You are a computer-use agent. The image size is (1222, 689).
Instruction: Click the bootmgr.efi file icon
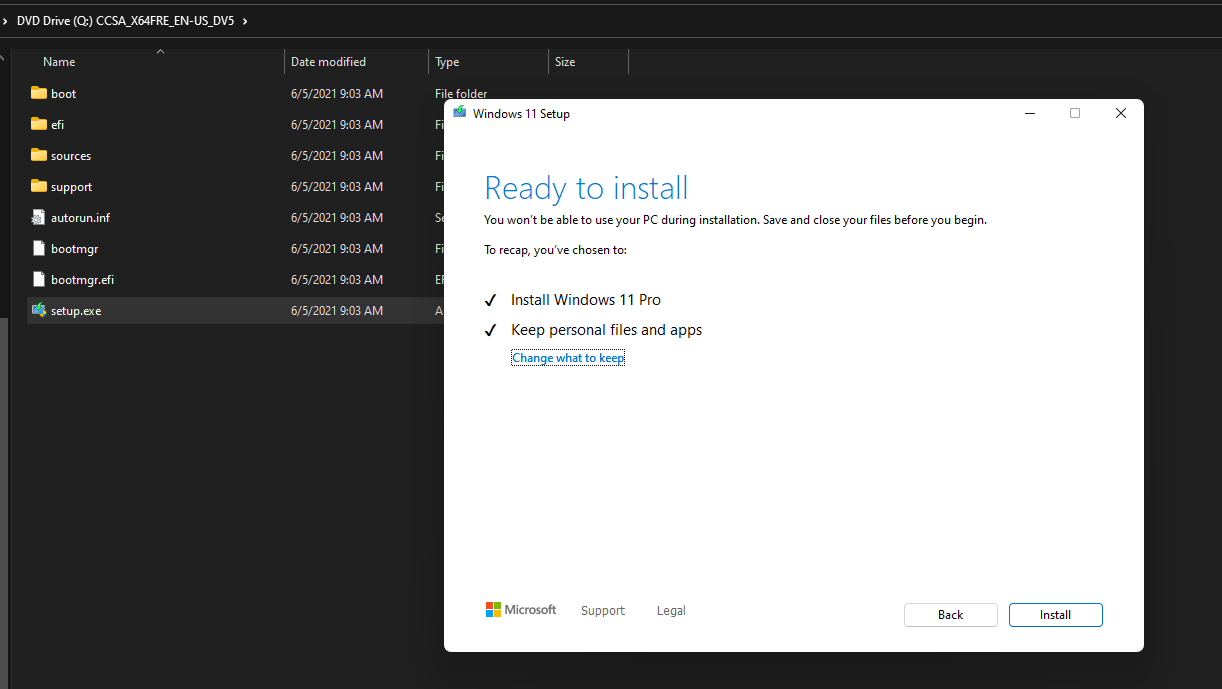pos(39,279)
